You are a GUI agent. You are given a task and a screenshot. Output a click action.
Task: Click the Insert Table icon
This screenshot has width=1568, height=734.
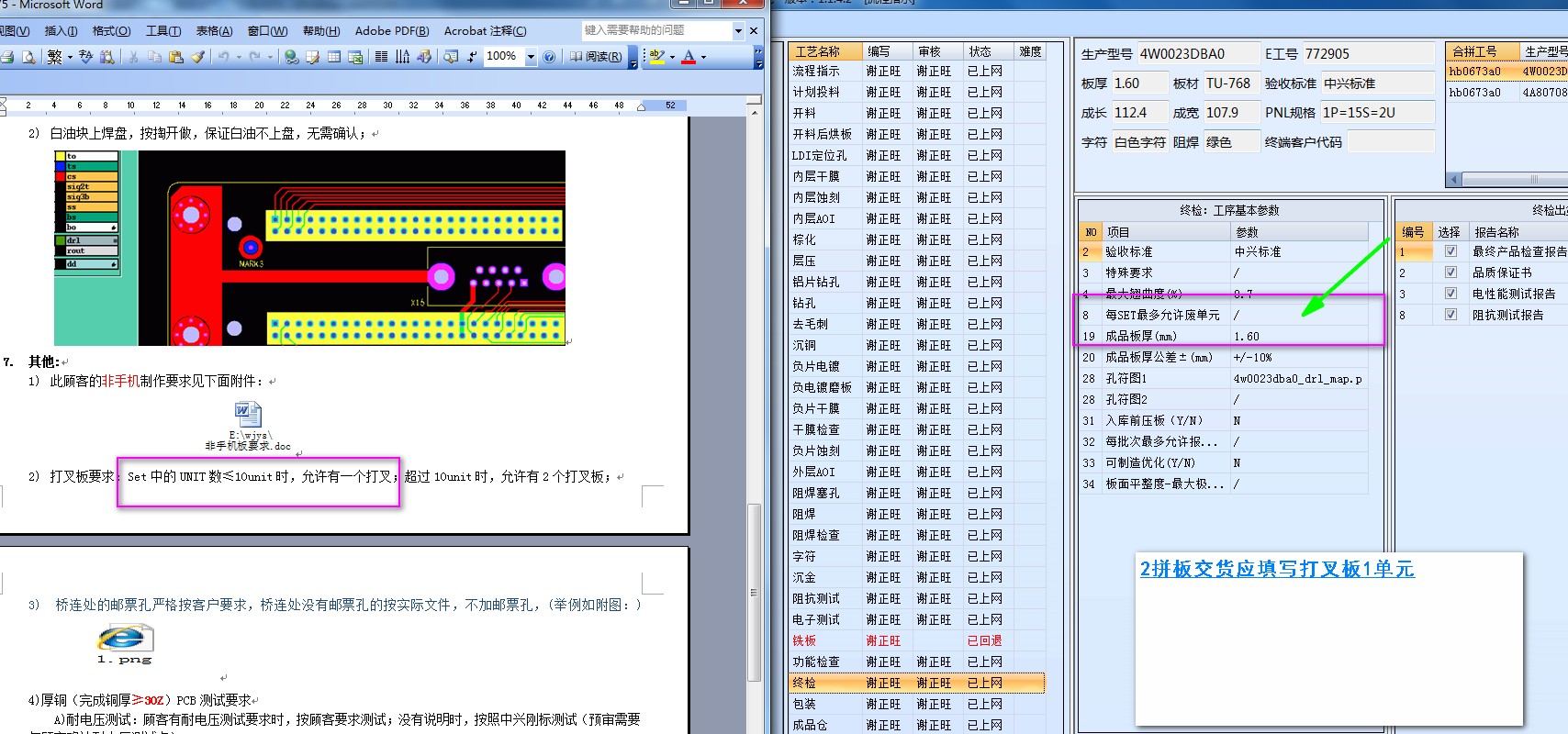click(x=334, y=57)
